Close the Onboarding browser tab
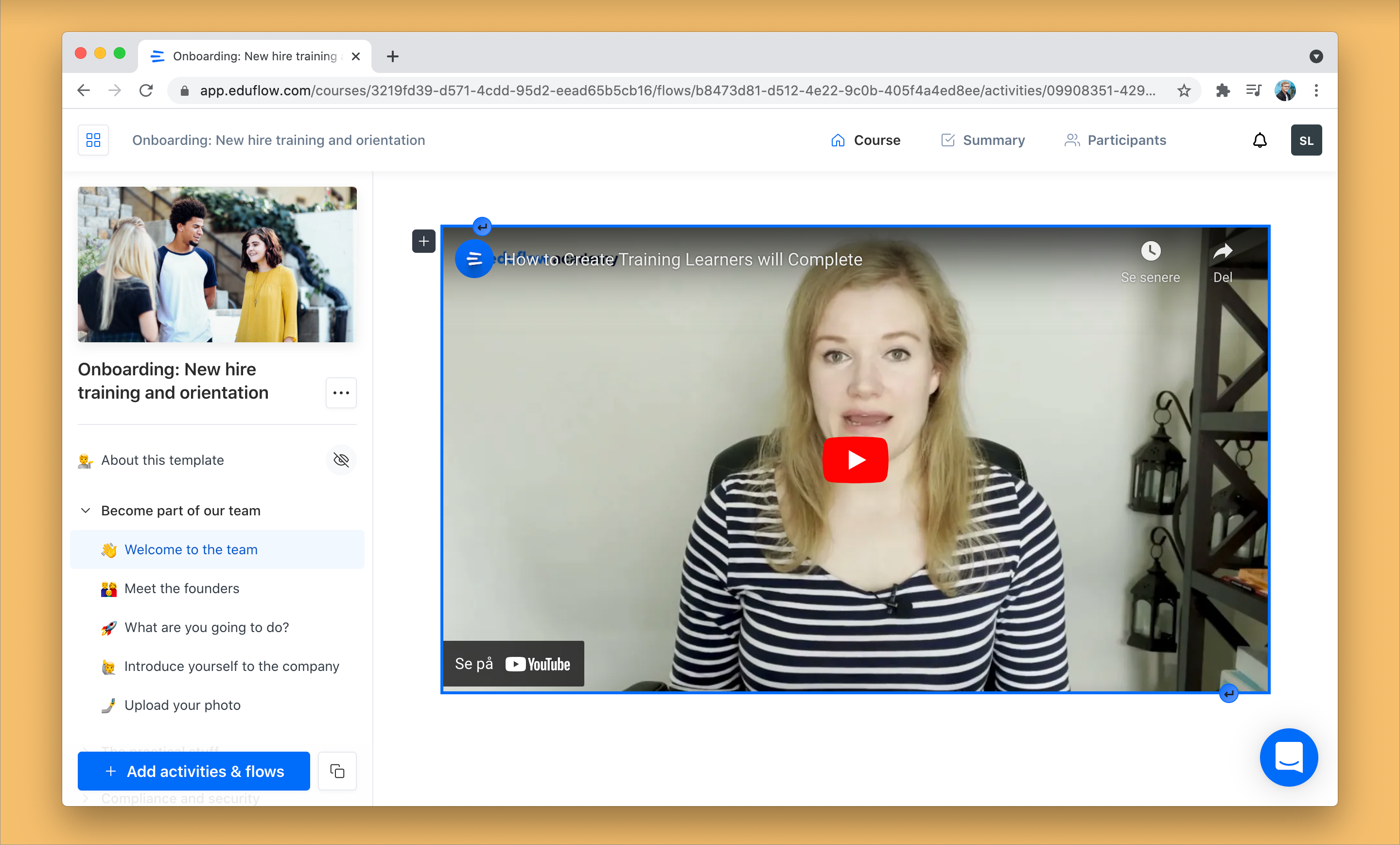Viewport: 1400px width, 845px height. pos(356,56)
